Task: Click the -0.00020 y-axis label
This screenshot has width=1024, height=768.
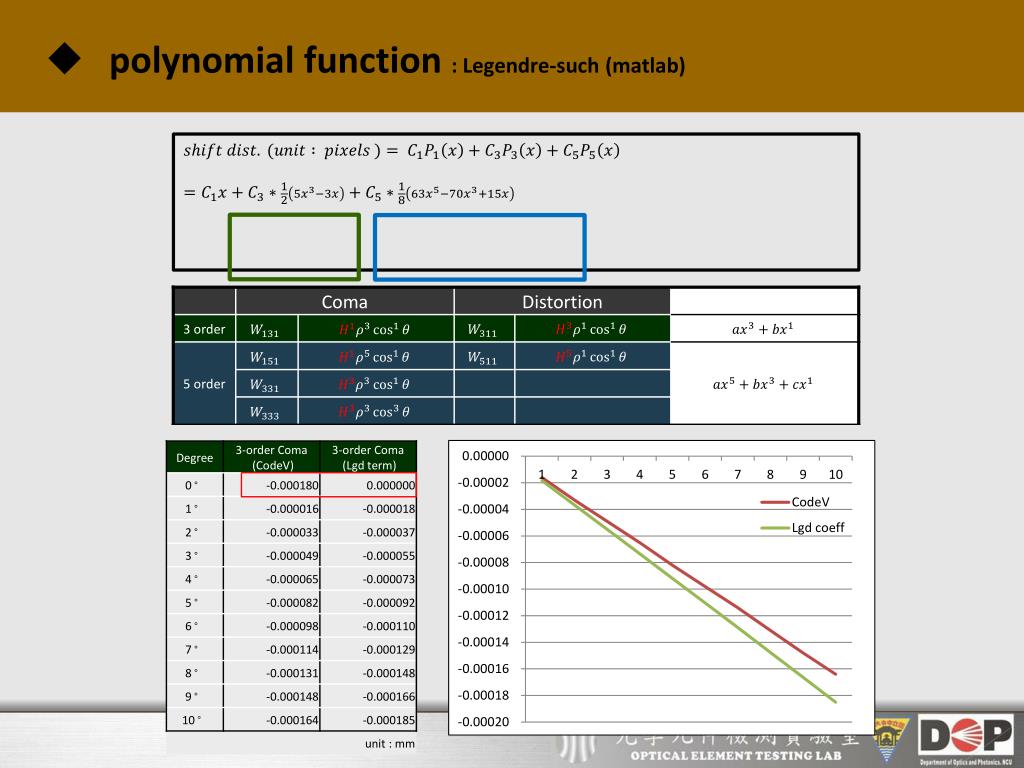Action: tap(483, 722)
